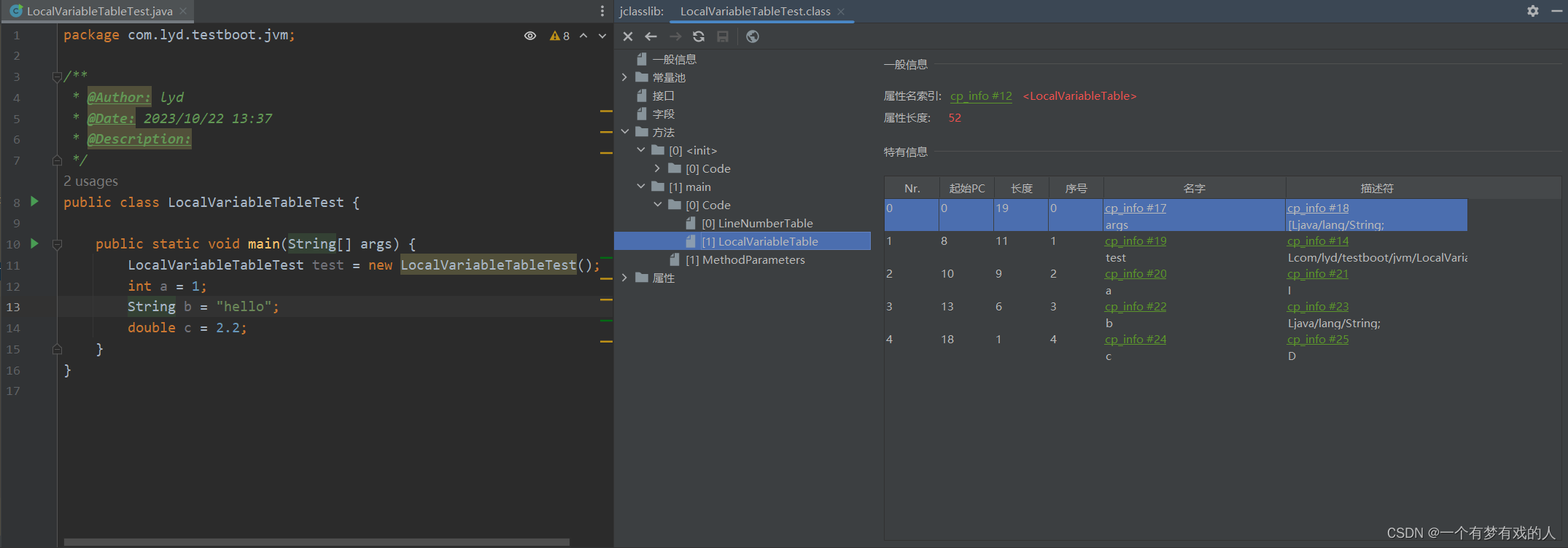The height and width of the screenshot is (548, 1568).
Task: Click the 2 usages inlay hint
Action: [x=90, y=181]
